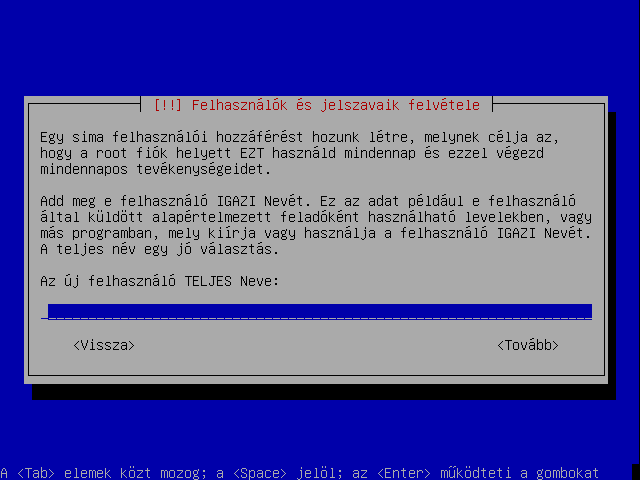
Task: Click the paragraph starting 'Egy sima felhasználói'
Action: click(300, 153)
